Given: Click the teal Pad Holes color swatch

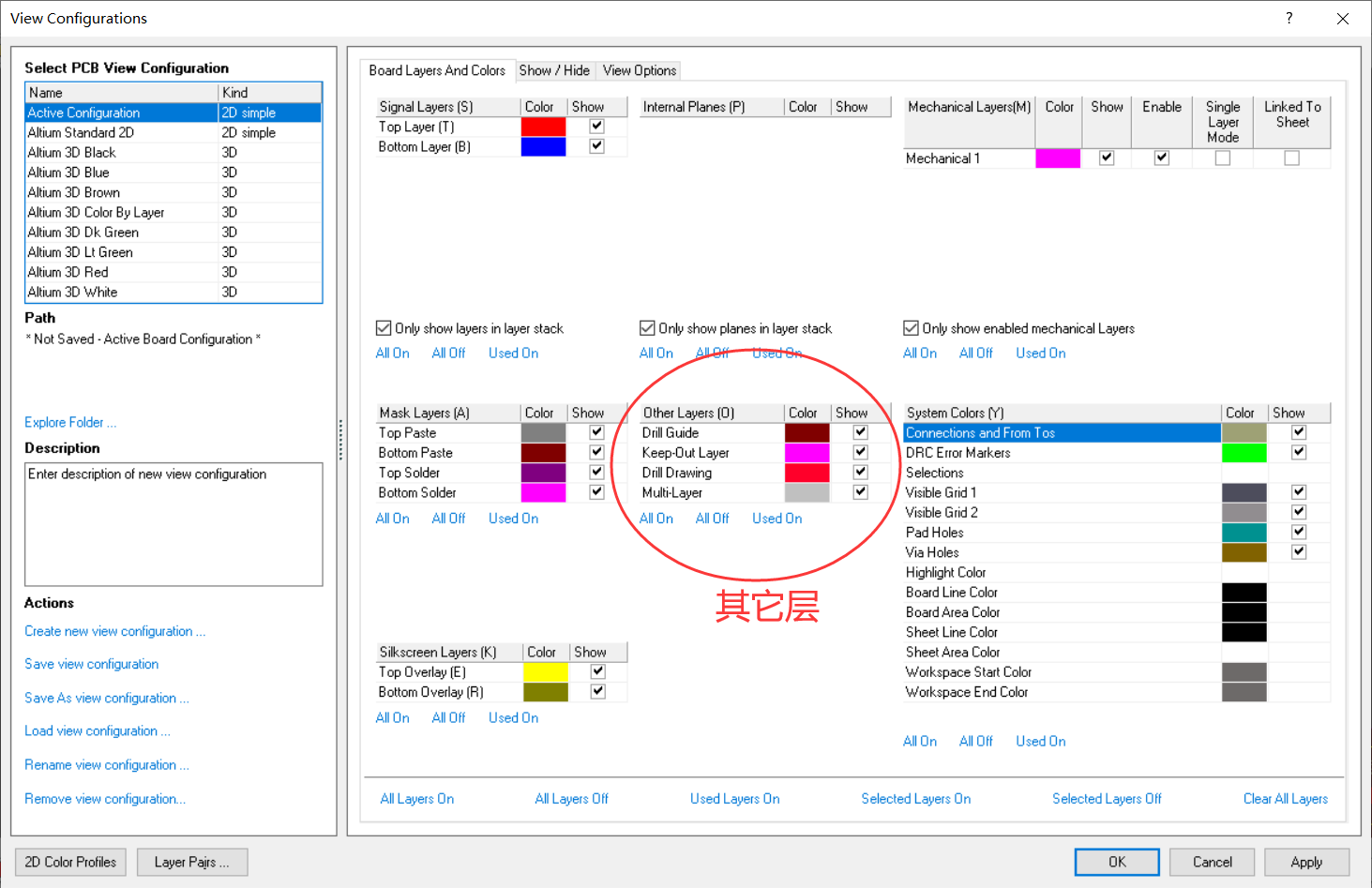Looking at the screenshot, I should (x=1244, y=532).
